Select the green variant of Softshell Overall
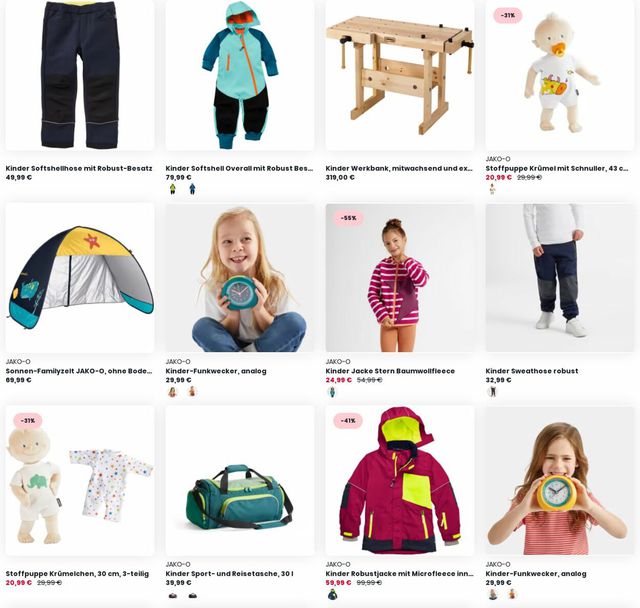The width and height of the screenshot is (640, 608). [173, 189]
